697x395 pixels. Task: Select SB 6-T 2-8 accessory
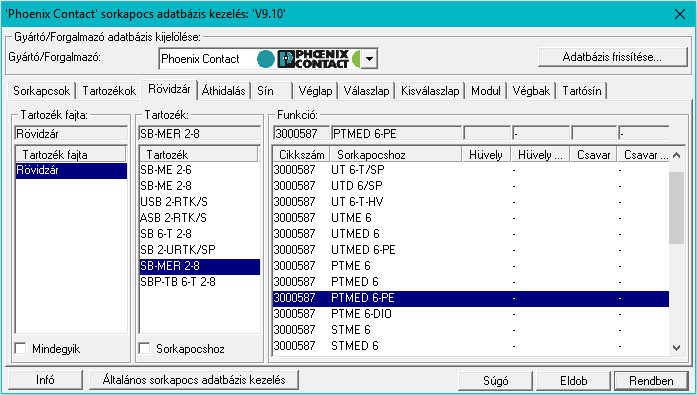coord(200,234)
